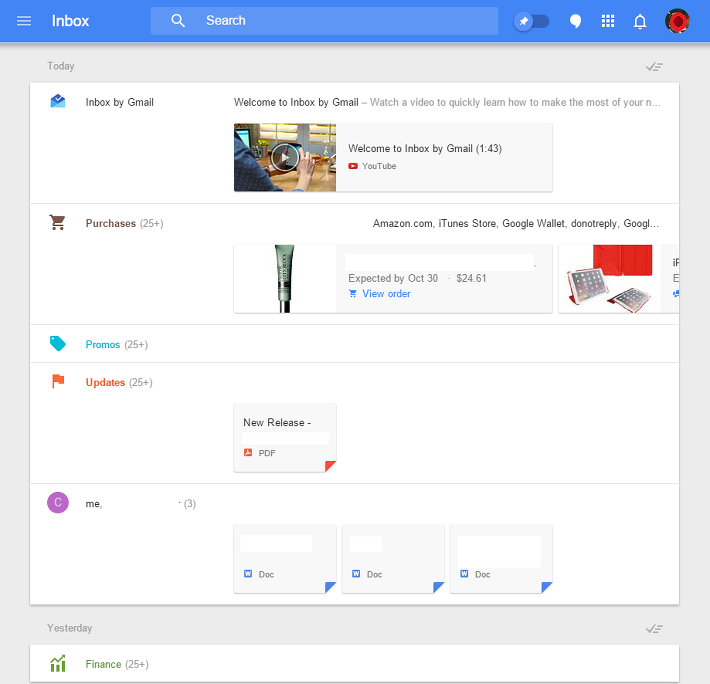Screen dimensions: 710x684
Task: Open the second Doc attachment card
Action: pos(393,559)
